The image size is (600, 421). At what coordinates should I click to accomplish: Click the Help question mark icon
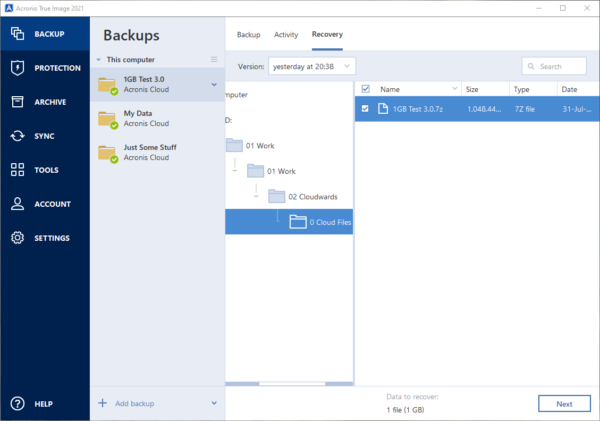[17, 403]
